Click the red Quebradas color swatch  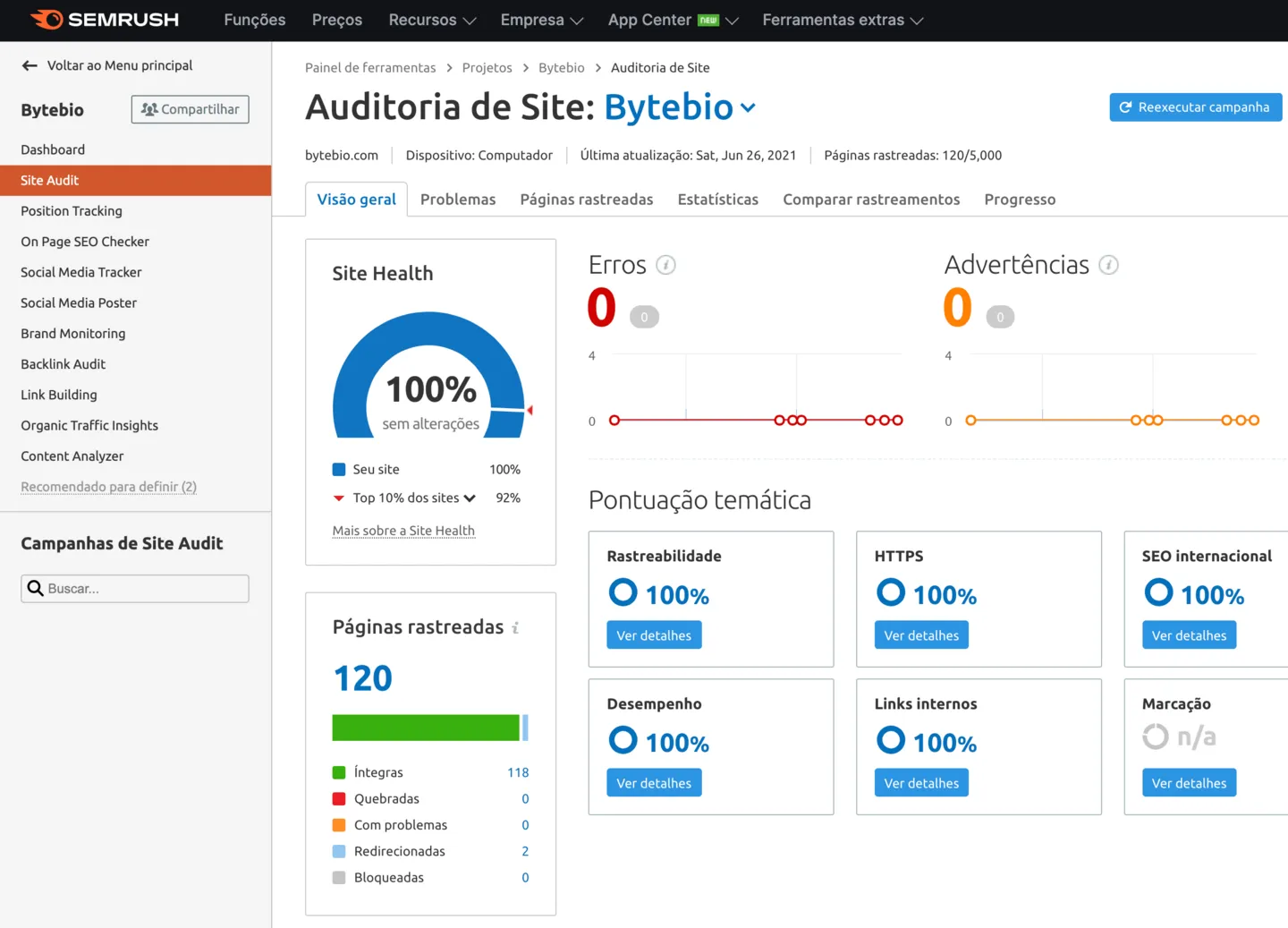[x=339, y=798]
